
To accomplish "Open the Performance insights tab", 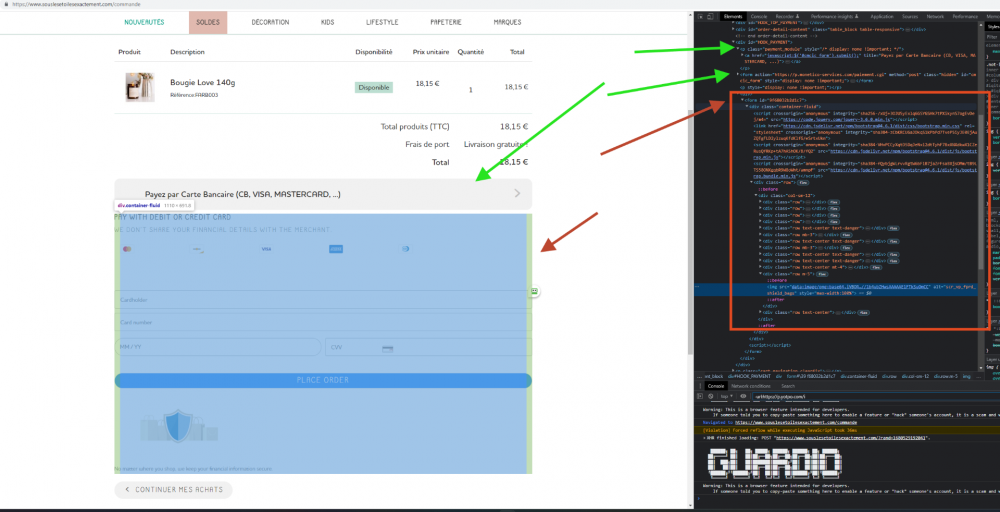I will pyautogui.click(x=834, y=16).
